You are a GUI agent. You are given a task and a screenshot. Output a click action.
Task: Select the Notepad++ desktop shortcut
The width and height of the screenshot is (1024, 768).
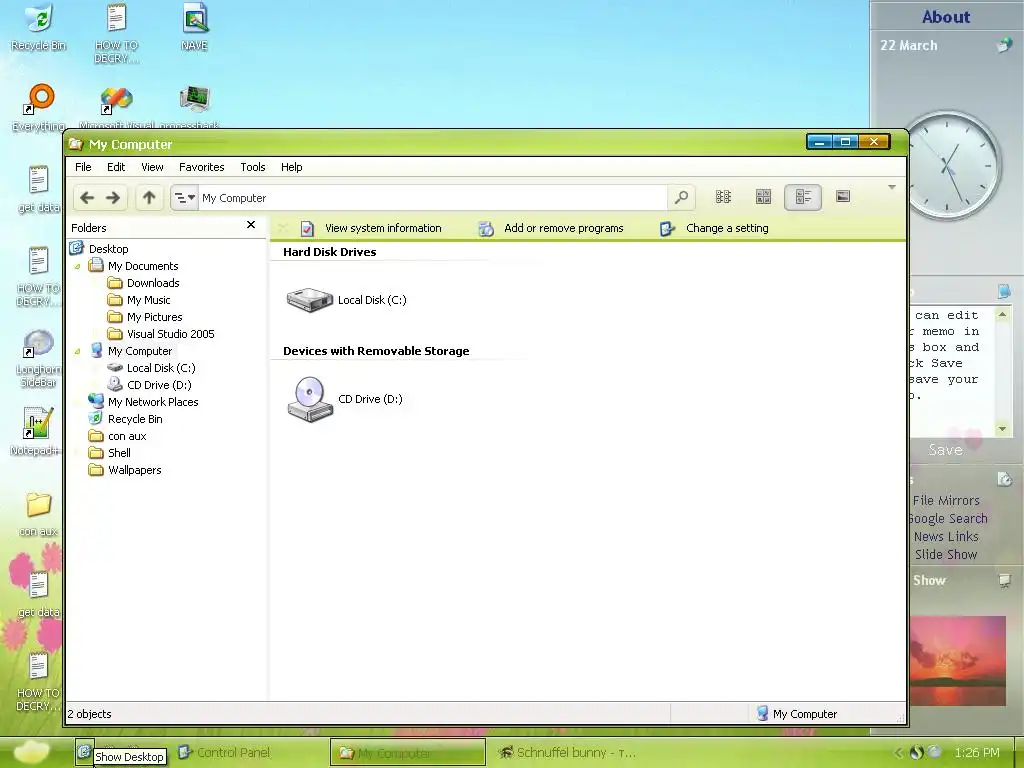click(36, 431)
